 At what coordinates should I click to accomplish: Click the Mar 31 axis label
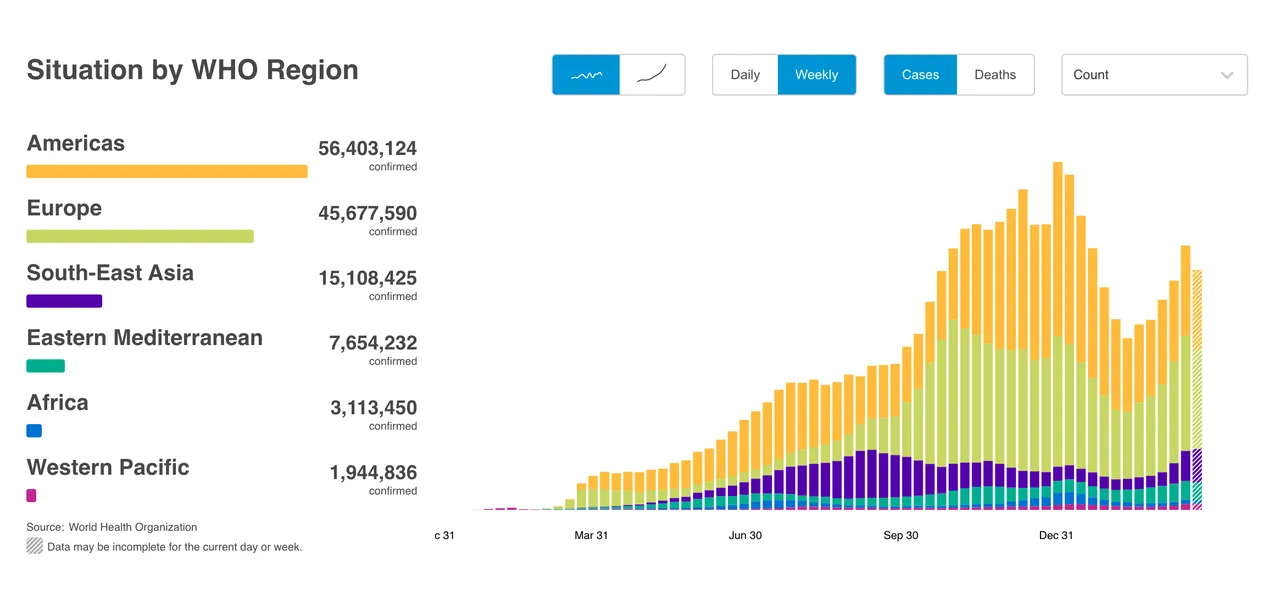click(591, 536)
